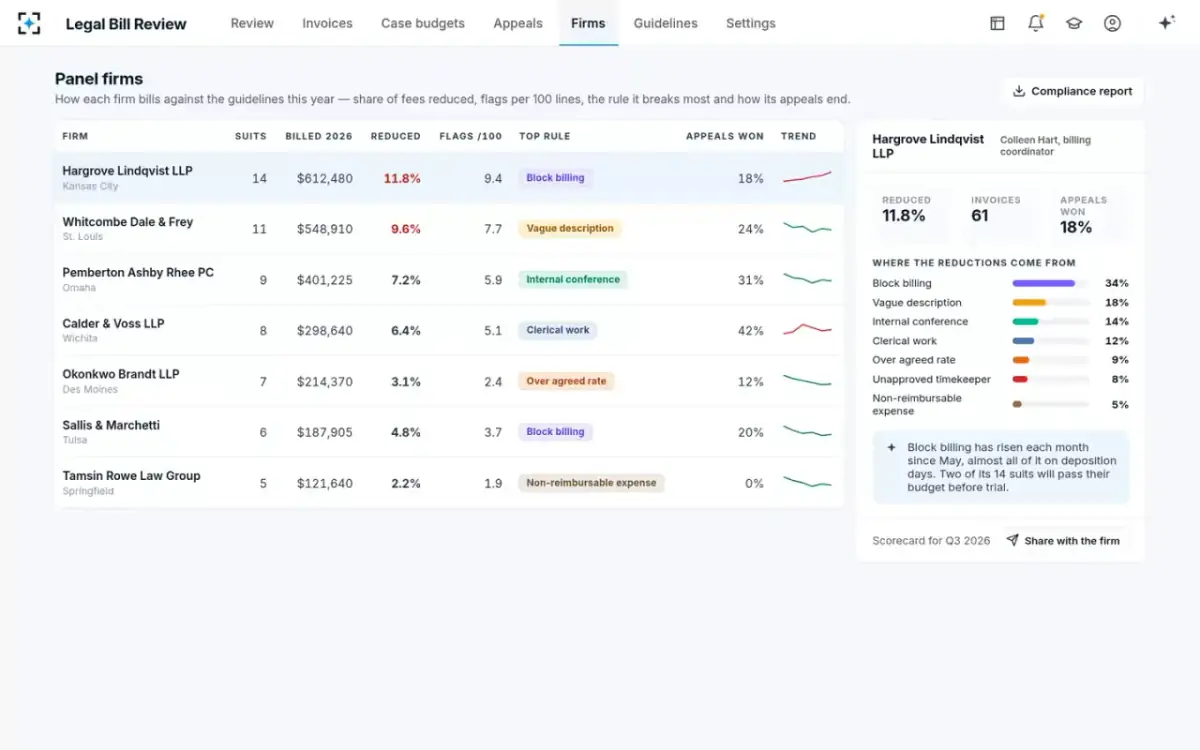Click the graduation cap learning icon

[x=1074, y=23]
